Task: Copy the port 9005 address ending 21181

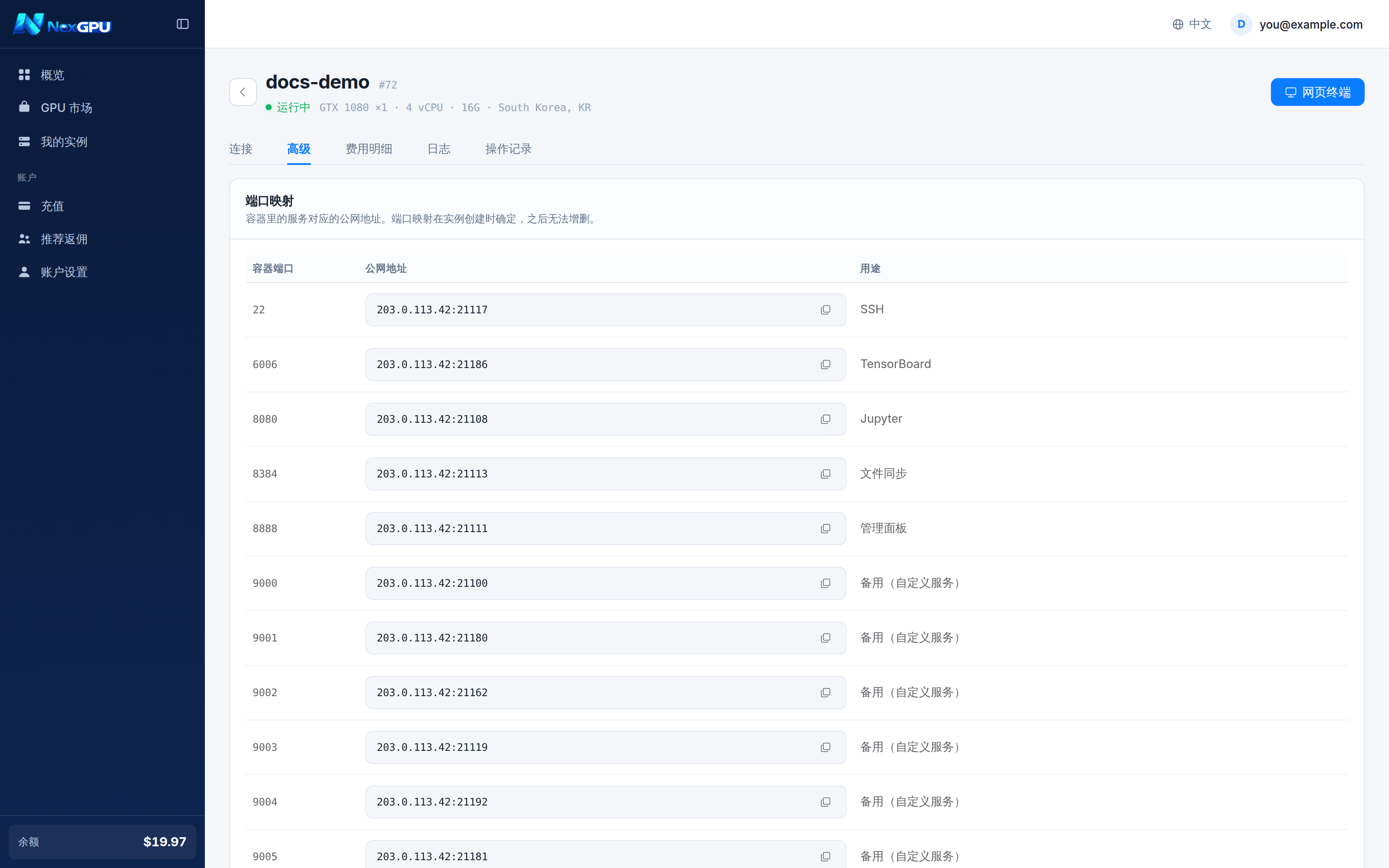Action: click(825, 857)
